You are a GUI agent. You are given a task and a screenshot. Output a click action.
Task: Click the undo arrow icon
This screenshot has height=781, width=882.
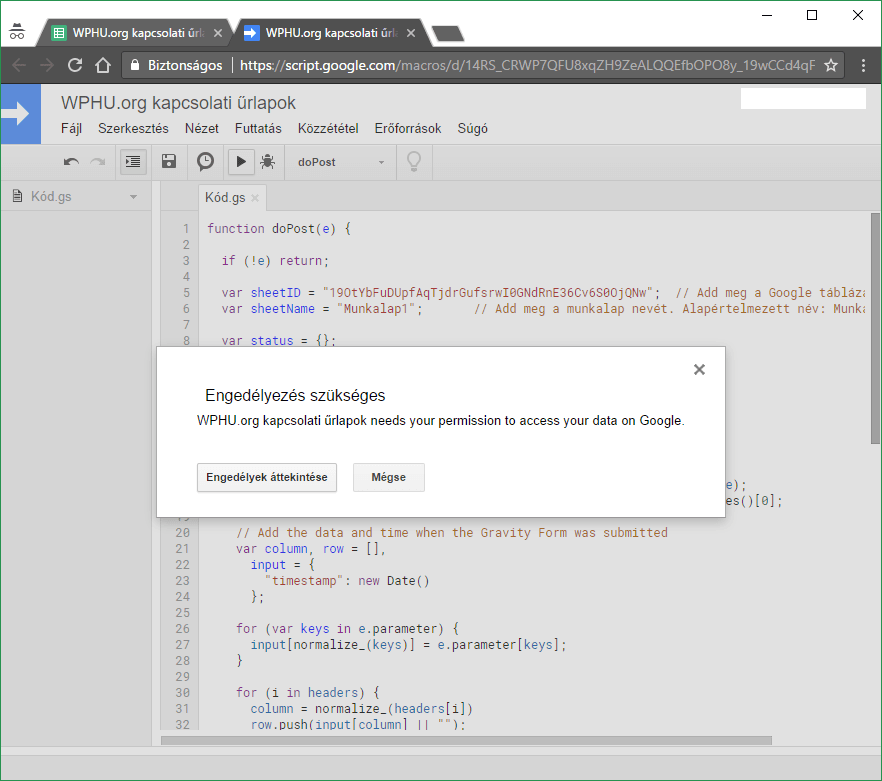pyautogui.click(x=71, y=162)
